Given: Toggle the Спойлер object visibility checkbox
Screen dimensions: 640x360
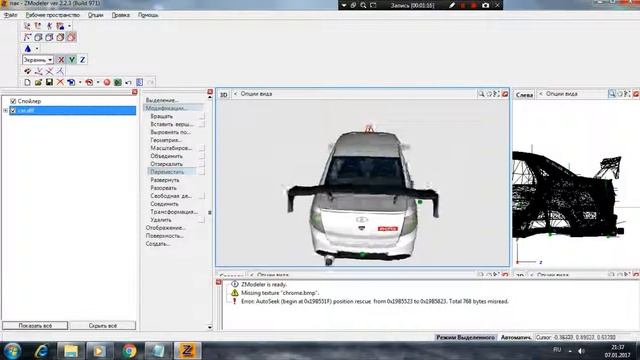Looking at the screenshot, I should [x=13, y=101].
